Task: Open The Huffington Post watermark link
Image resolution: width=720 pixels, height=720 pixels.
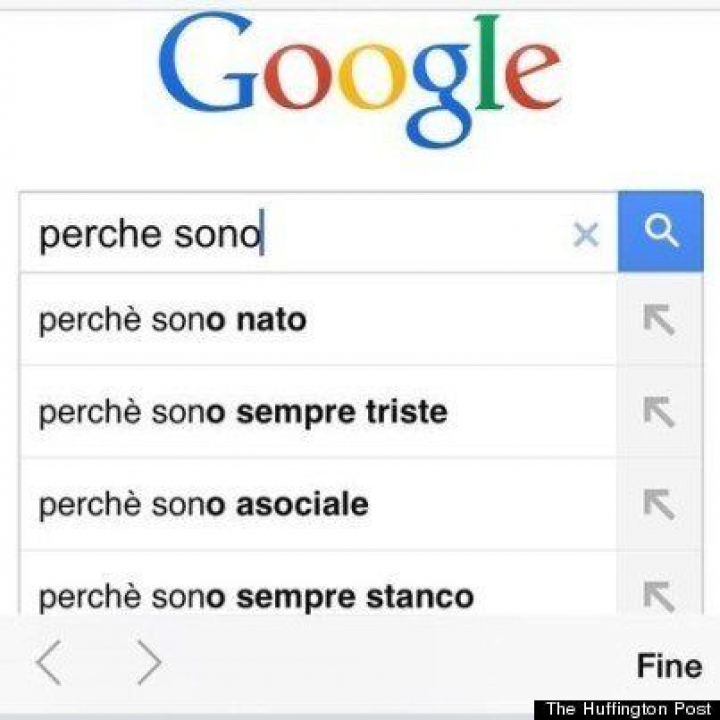Action: pyautogui.click(x=625, y=709)
